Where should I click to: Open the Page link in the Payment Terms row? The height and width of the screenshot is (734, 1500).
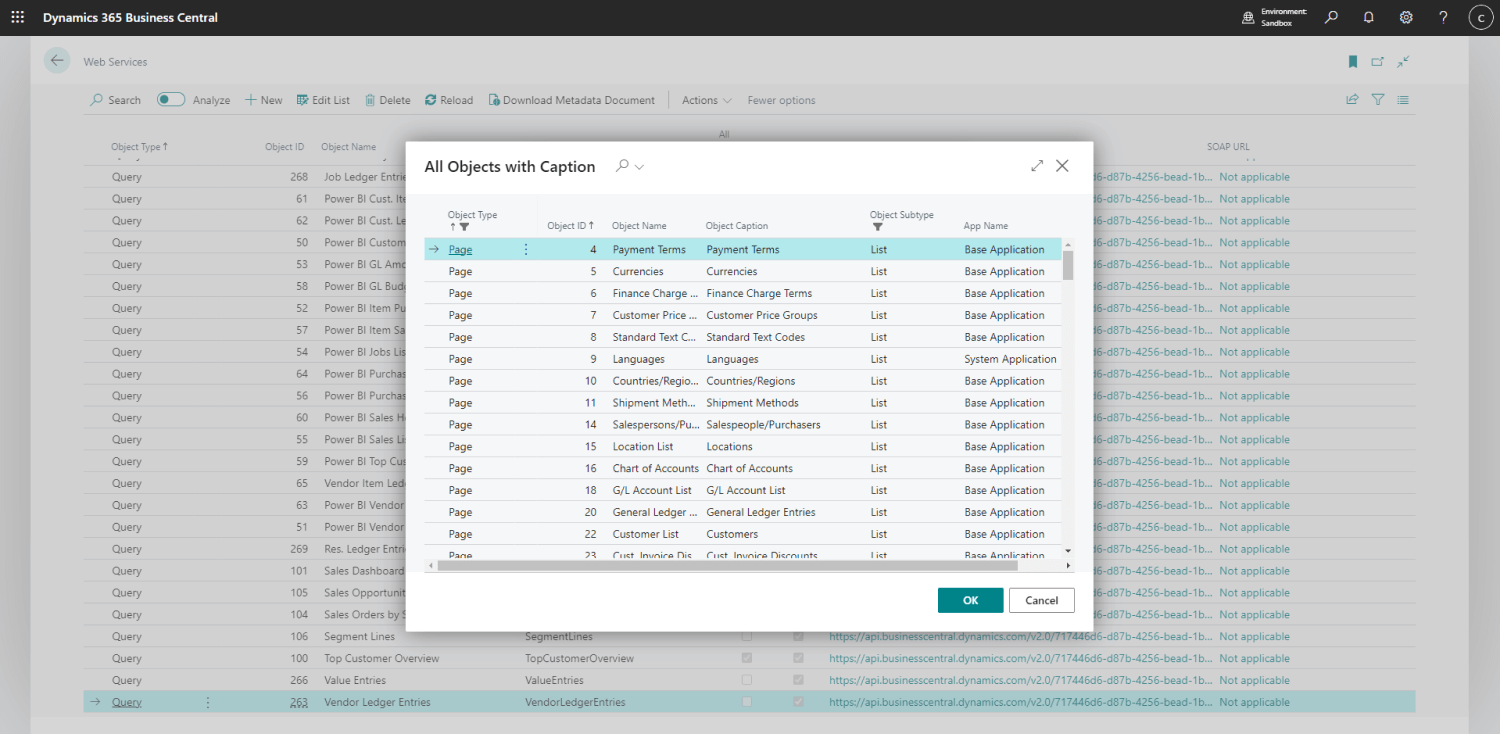coord(460,250)
